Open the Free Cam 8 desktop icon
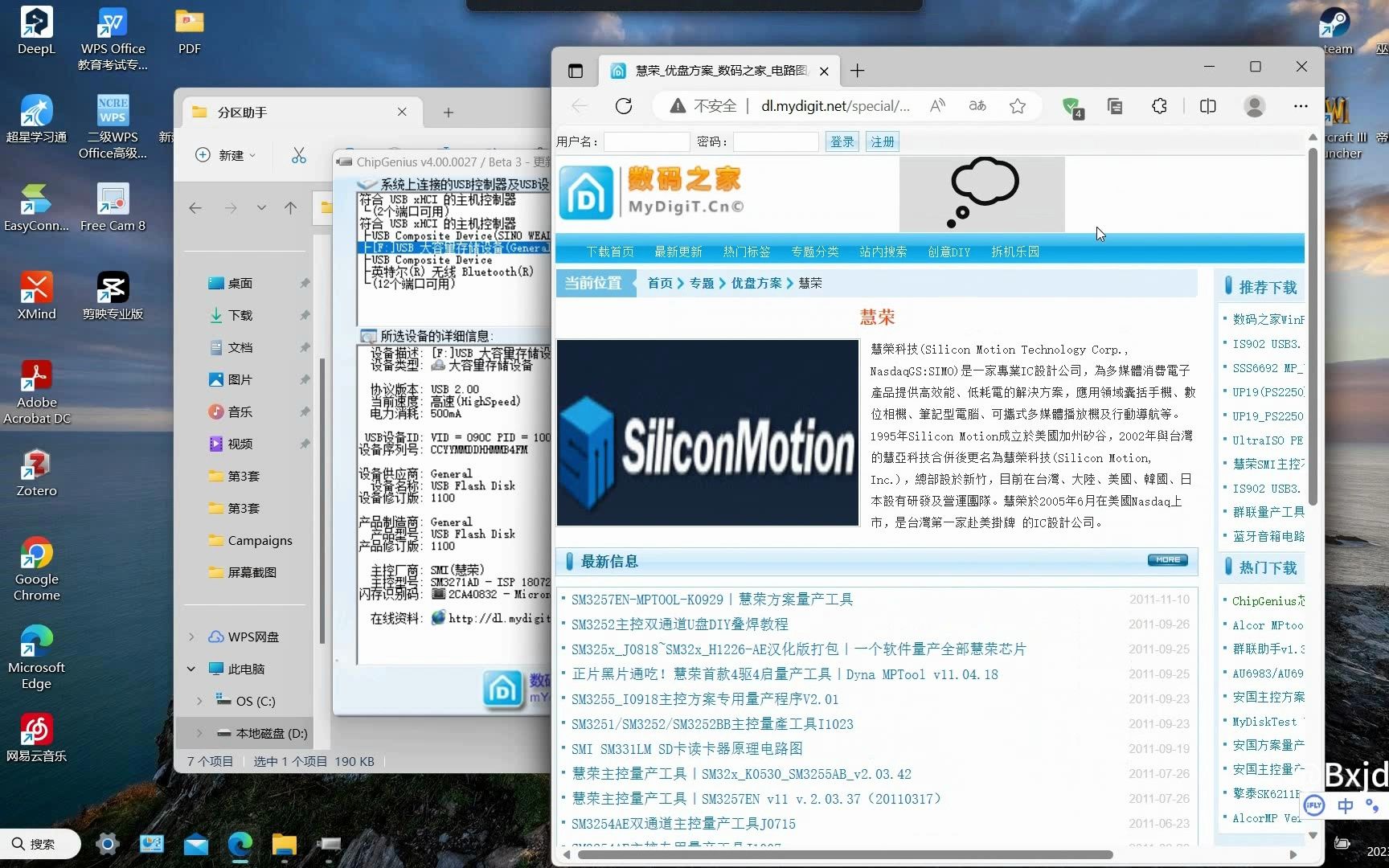 click(113, 207)
